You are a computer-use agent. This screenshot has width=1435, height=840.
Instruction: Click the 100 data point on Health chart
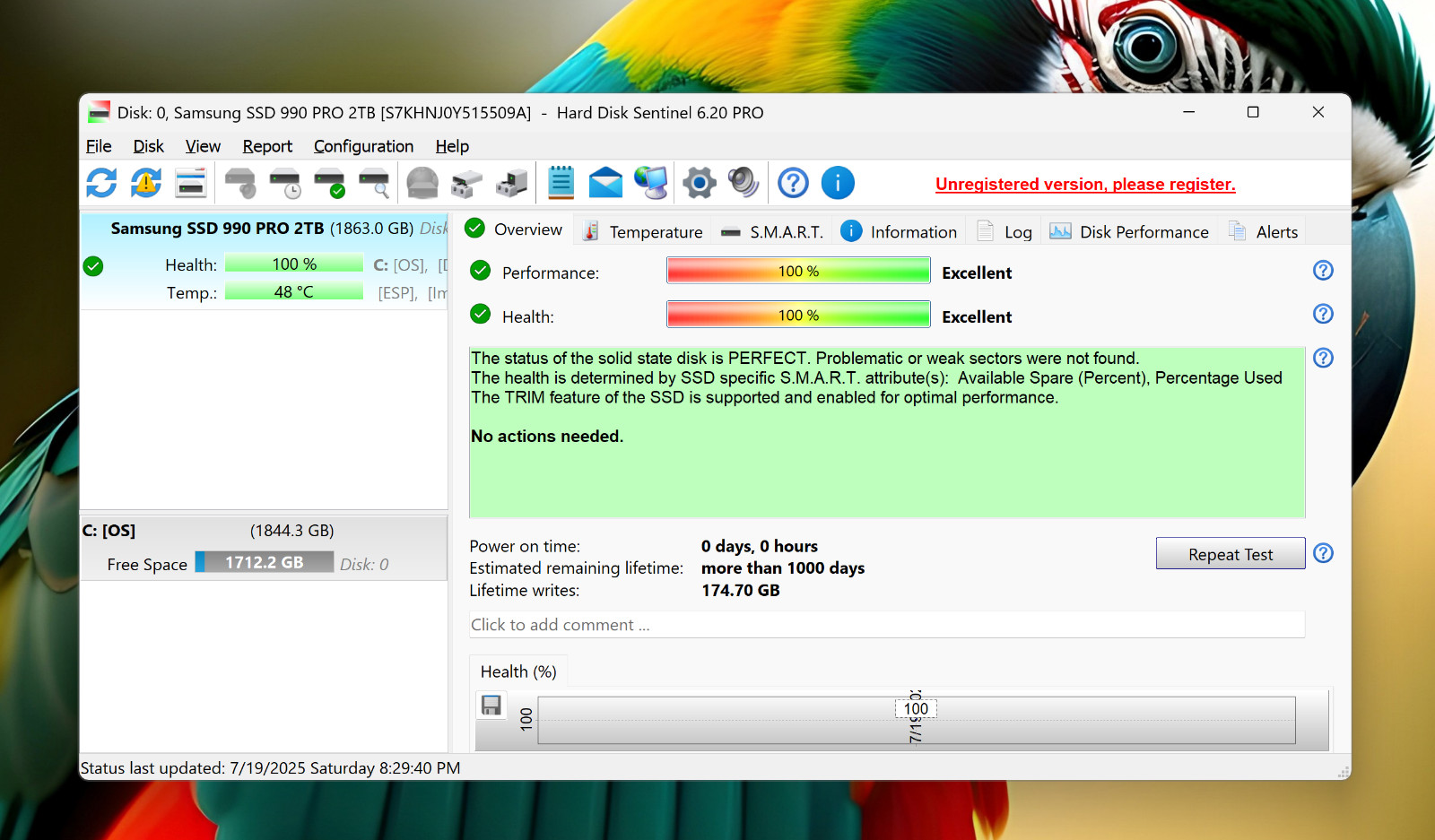(x=916, y=708)
